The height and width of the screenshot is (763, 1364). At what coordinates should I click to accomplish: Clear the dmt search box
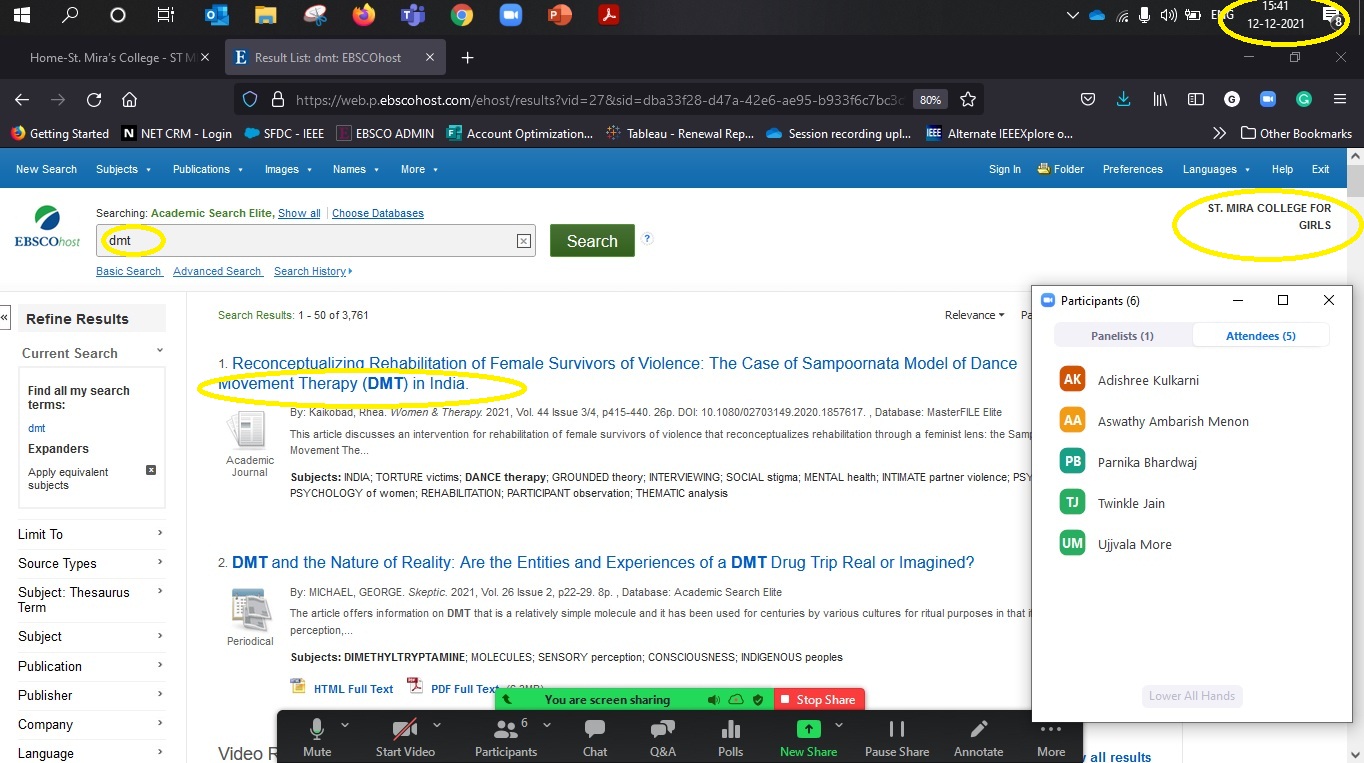click(x=523, y=241)
